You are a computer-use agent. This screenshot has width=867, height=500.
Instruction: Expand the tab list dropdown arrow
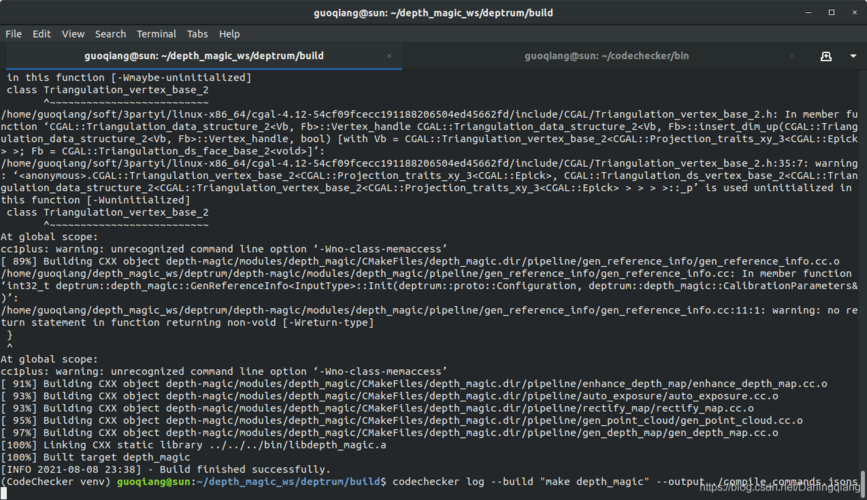[853, 56]
